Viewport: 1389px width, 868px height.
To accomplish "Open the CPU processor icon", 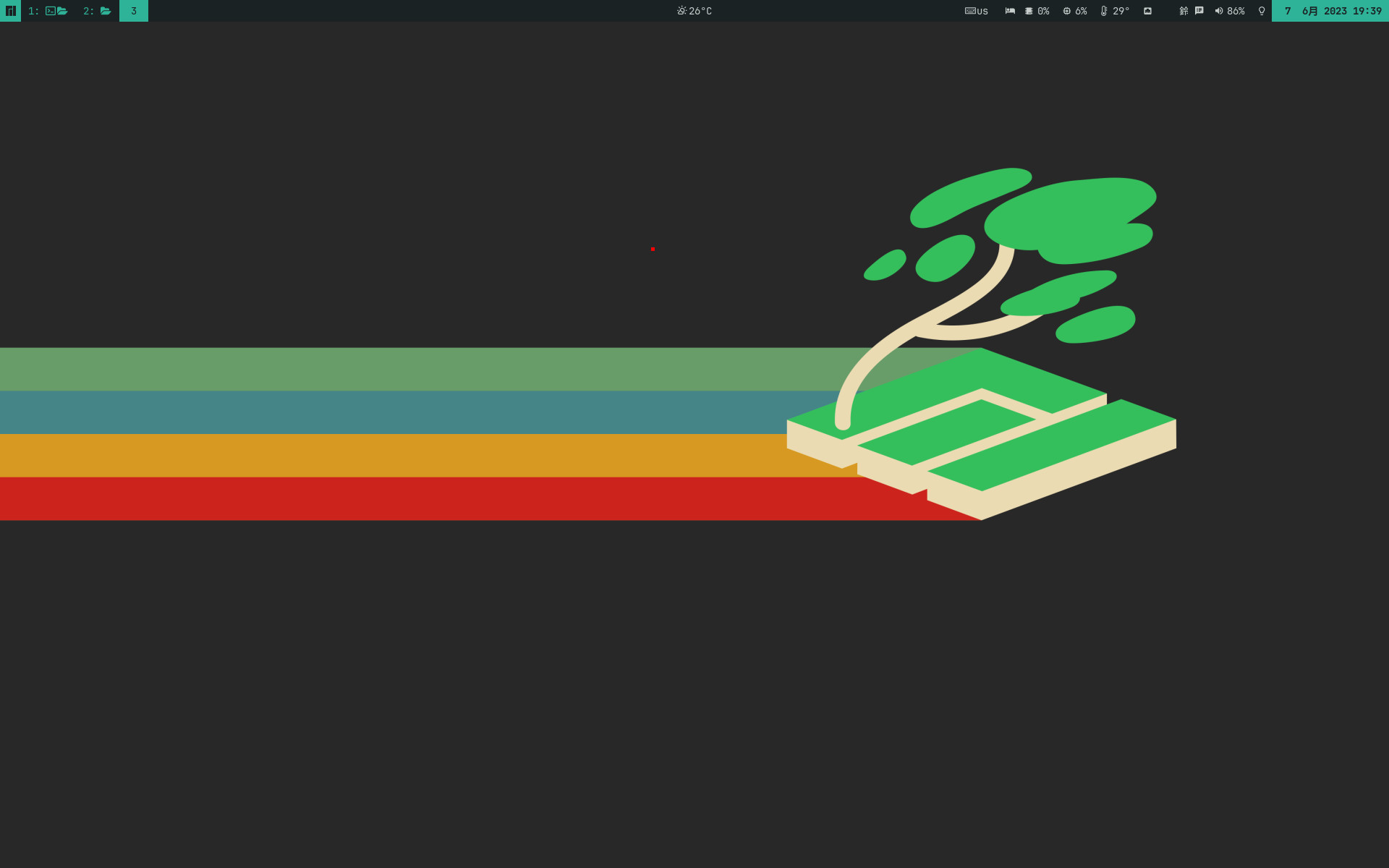I will tap(1066, 11).
